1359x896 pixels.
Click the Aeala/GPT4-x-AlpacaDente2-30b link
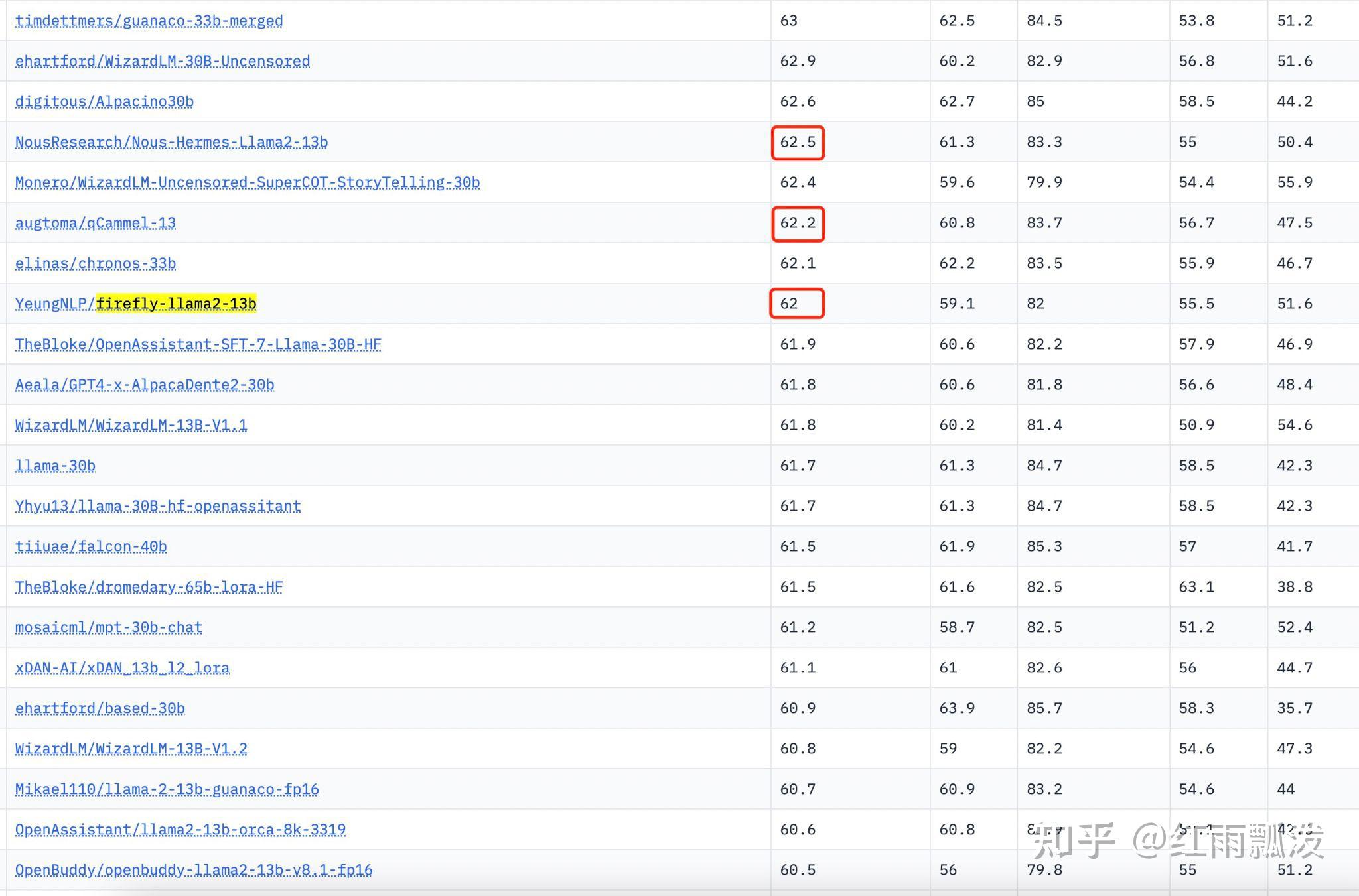tap(145, 385)
